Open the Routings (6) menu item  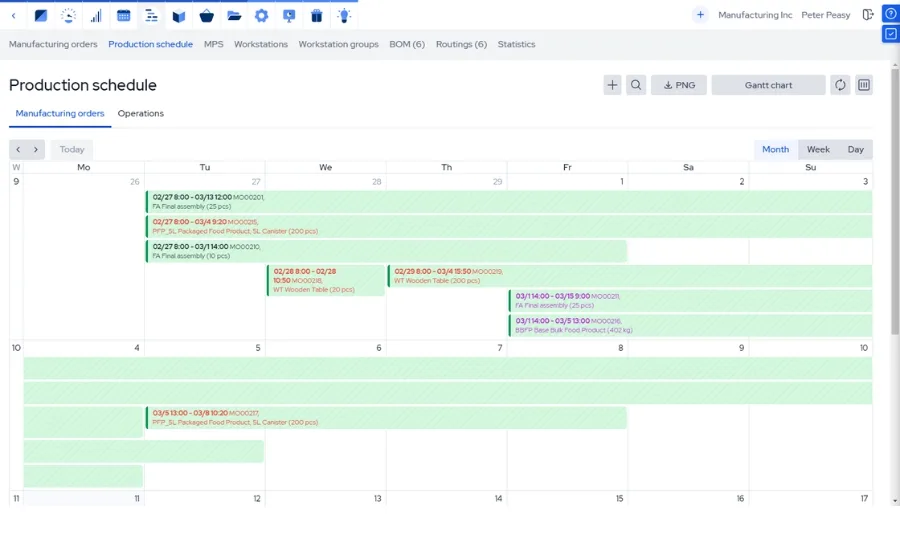tap(461, 44)
